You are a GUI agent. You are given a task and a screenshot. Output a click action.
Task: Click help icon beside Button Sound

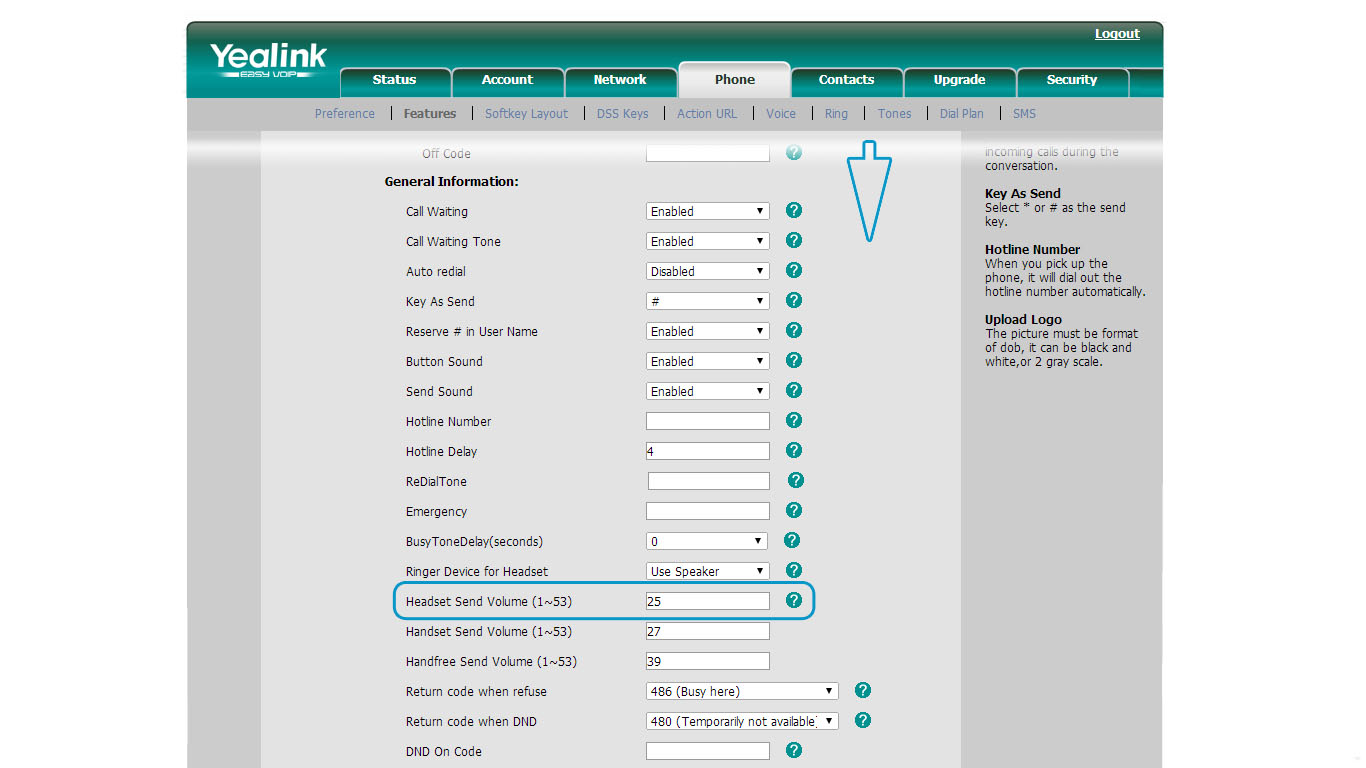click(x=794, y=361)
